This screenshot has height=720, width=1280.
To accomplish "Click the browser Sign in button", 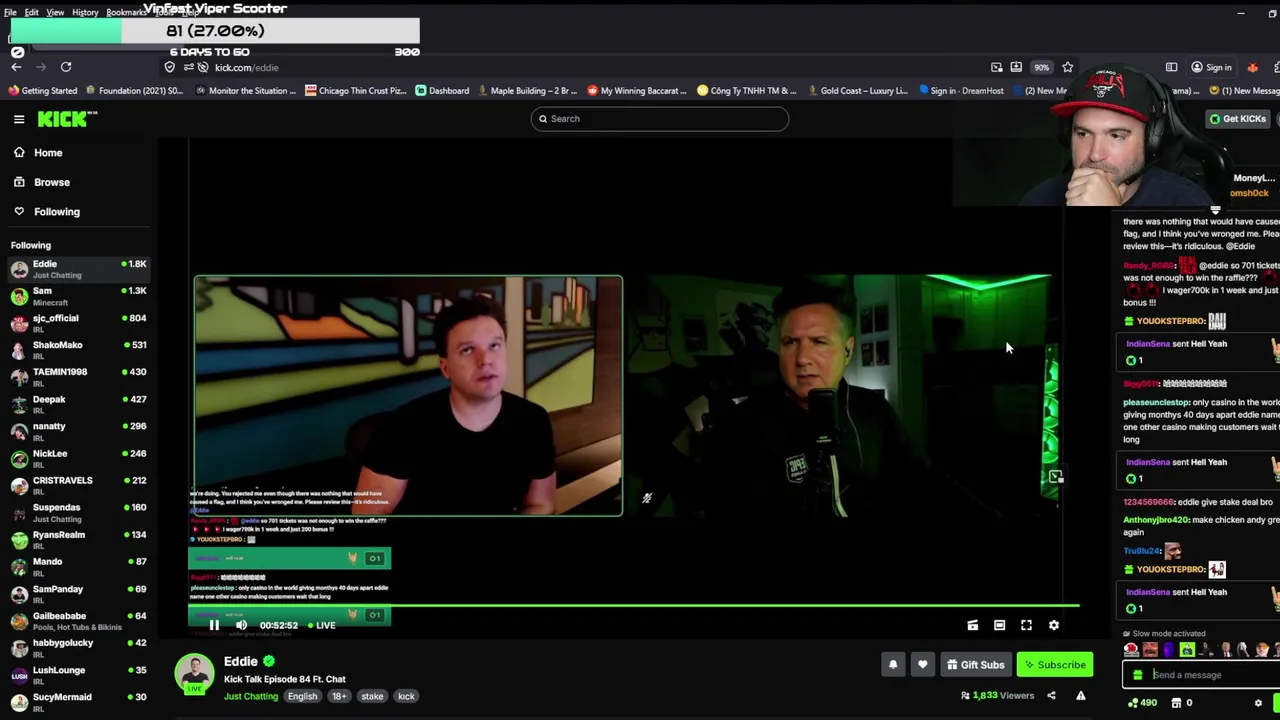I will [x=1211, y=67].
